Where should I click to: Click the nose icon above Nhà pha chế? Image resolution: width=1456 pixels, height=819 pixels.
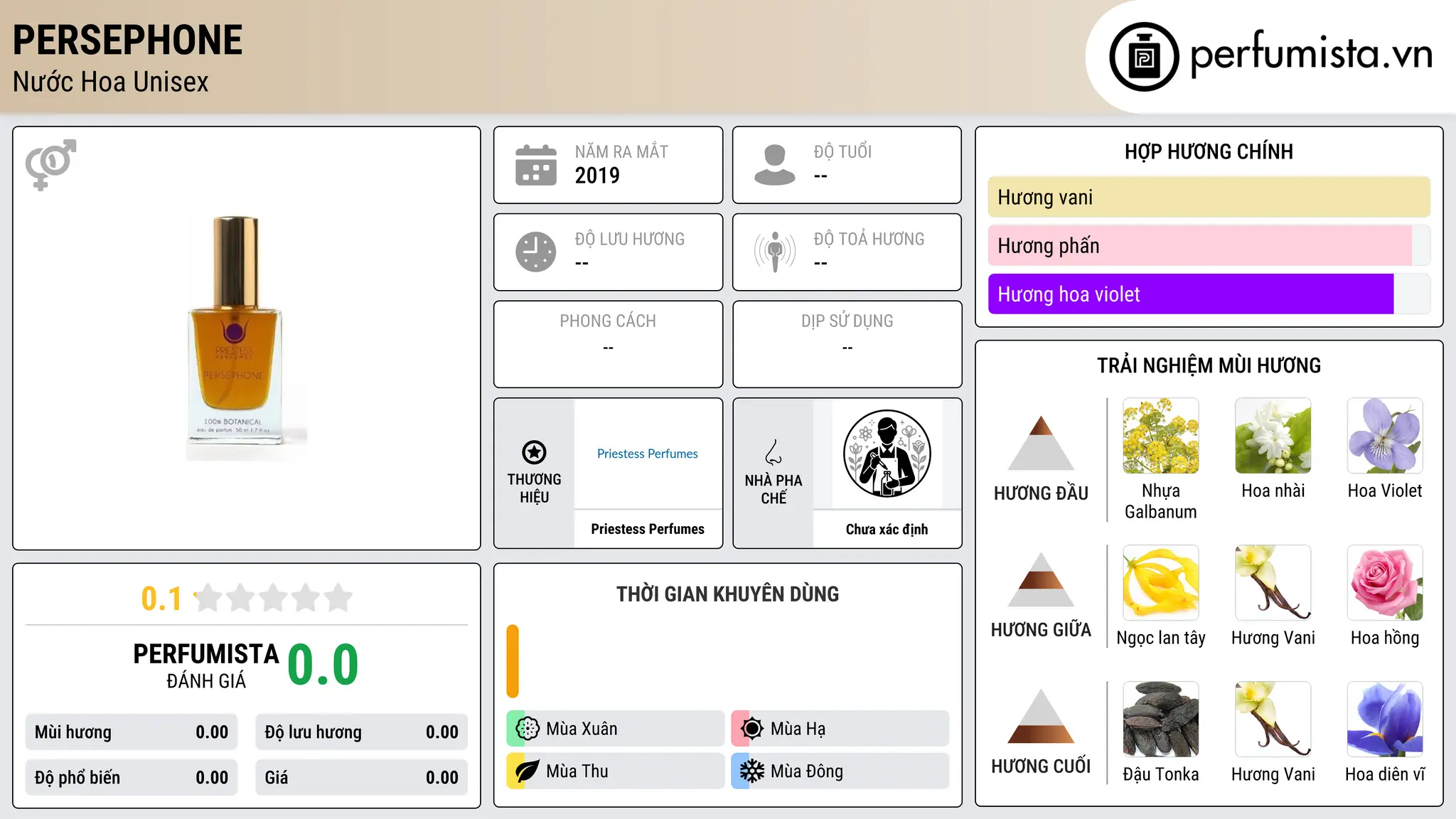773,452
